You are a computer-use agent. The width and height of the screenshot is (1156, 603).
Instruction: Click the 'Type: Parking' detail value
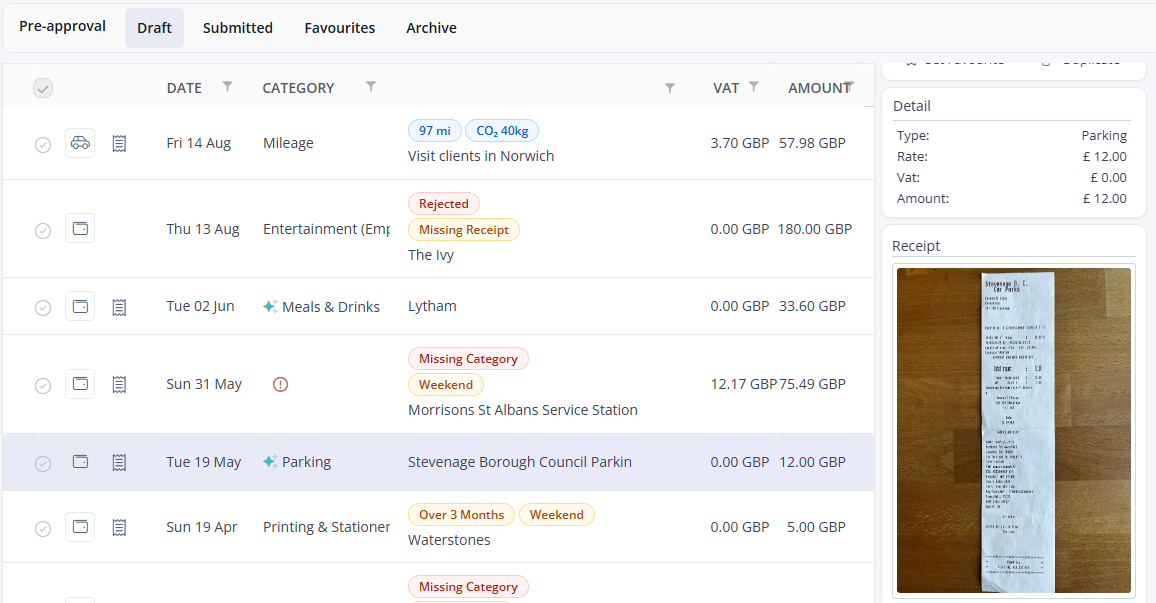1104,136
